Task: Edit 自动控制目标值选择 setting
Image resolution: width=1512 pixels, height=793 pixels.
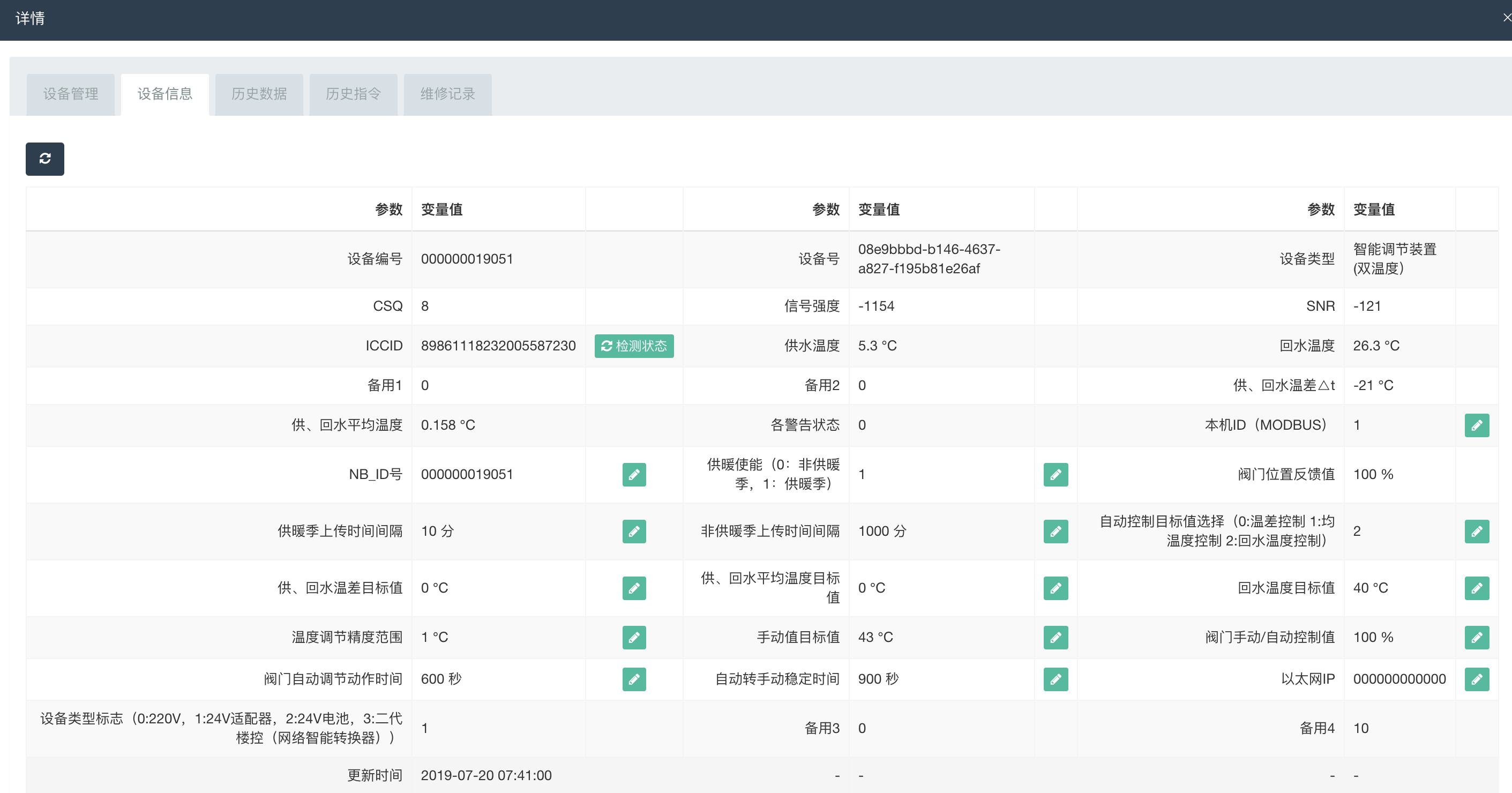Action: 1476,531
